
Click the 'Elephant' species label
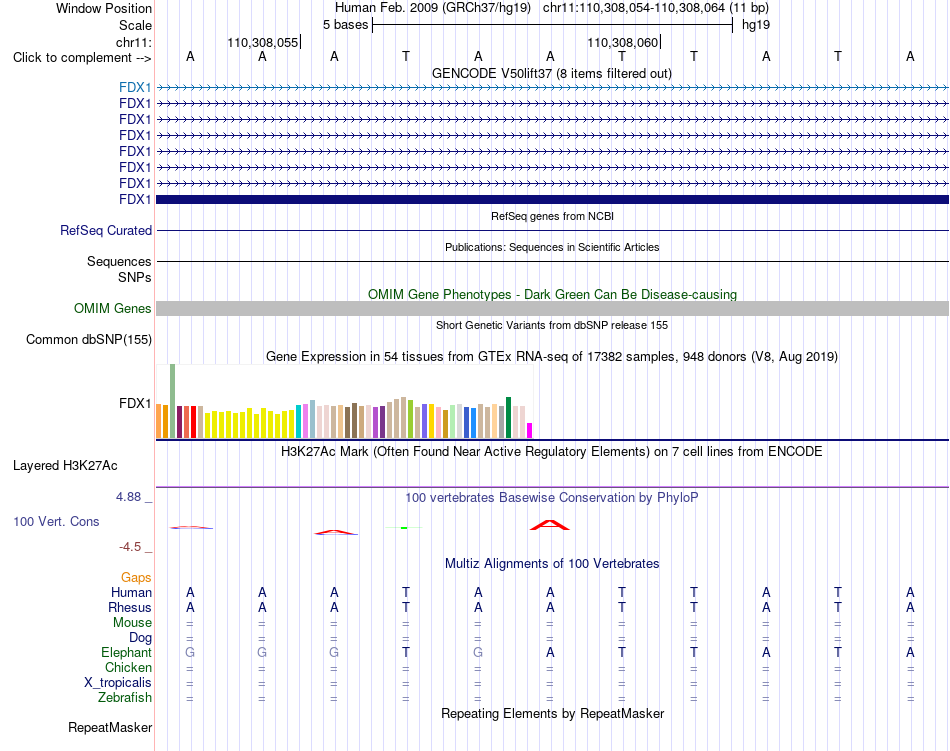tap(126, 652)
